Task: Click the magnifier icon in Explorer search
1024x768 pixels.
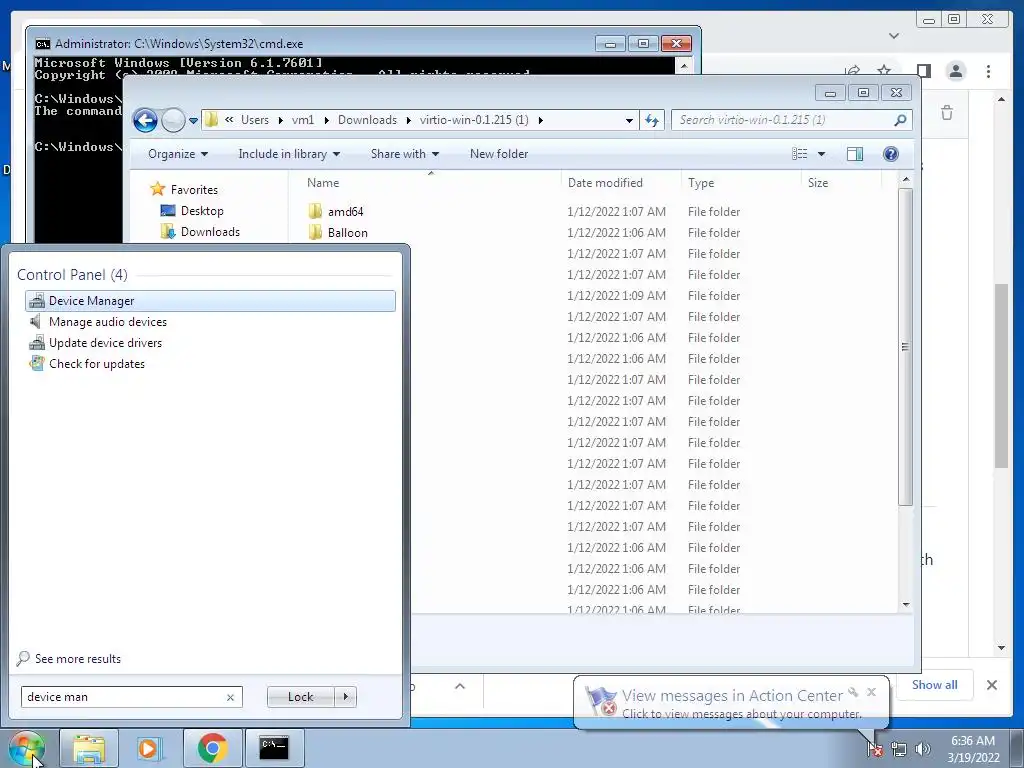Action: [x=900, y=120]
